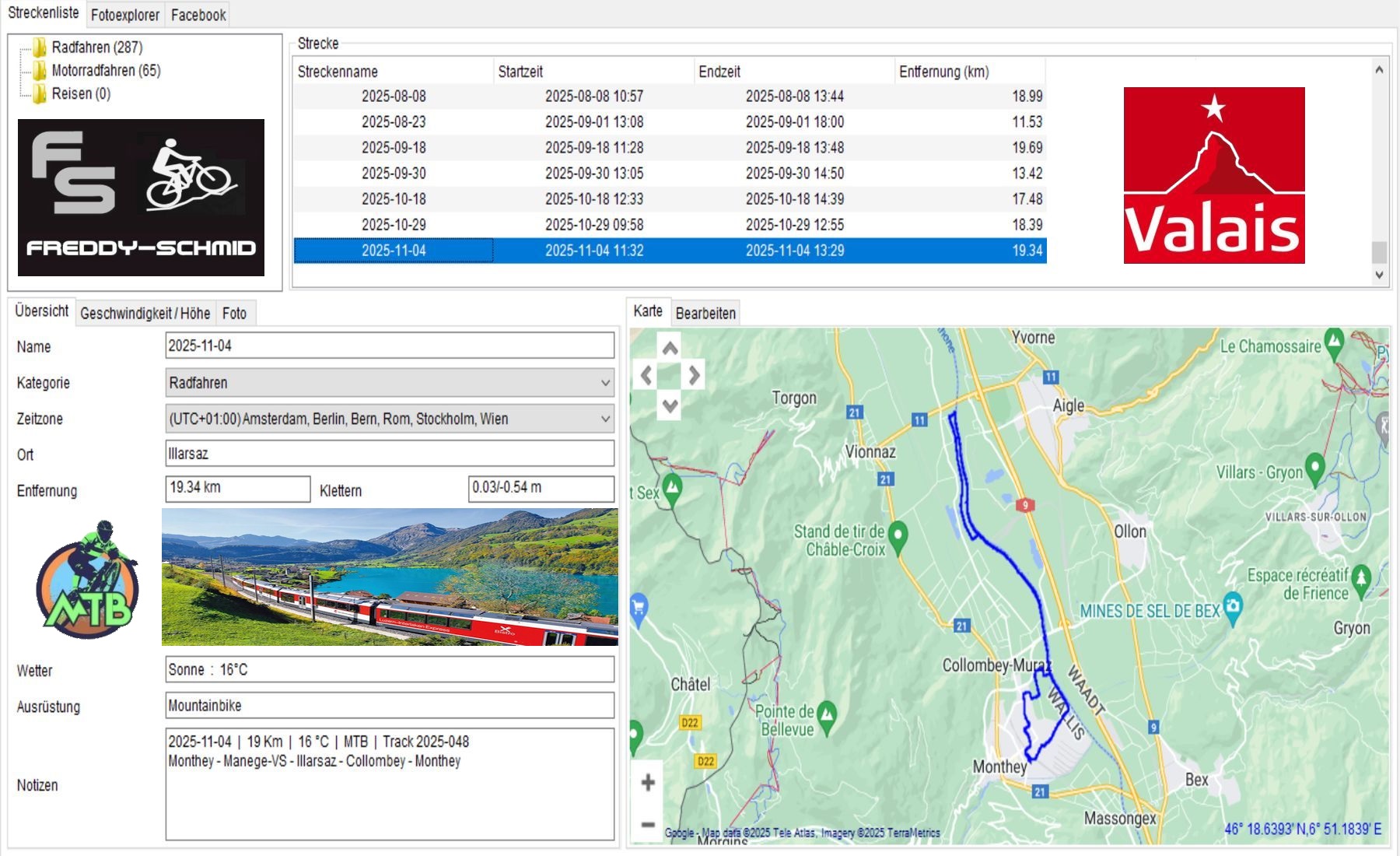The height and width of the screenshot is (856, 1400).
Task: Expand the Zeitzone dropdown
Action: [x=604, y=419]
